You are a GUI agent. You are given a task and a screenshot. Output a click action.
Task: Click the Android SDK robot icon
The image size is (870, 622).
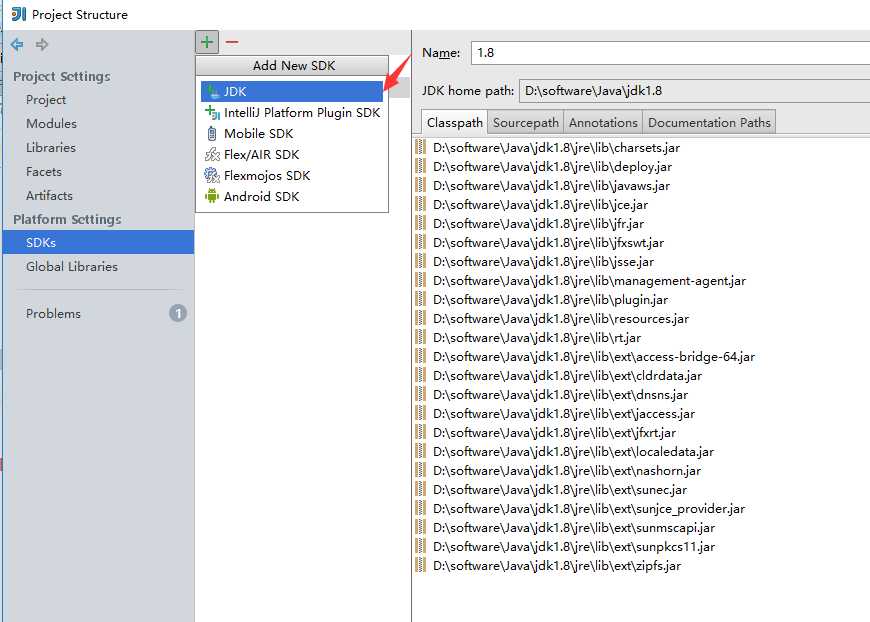tap(212, 196)
